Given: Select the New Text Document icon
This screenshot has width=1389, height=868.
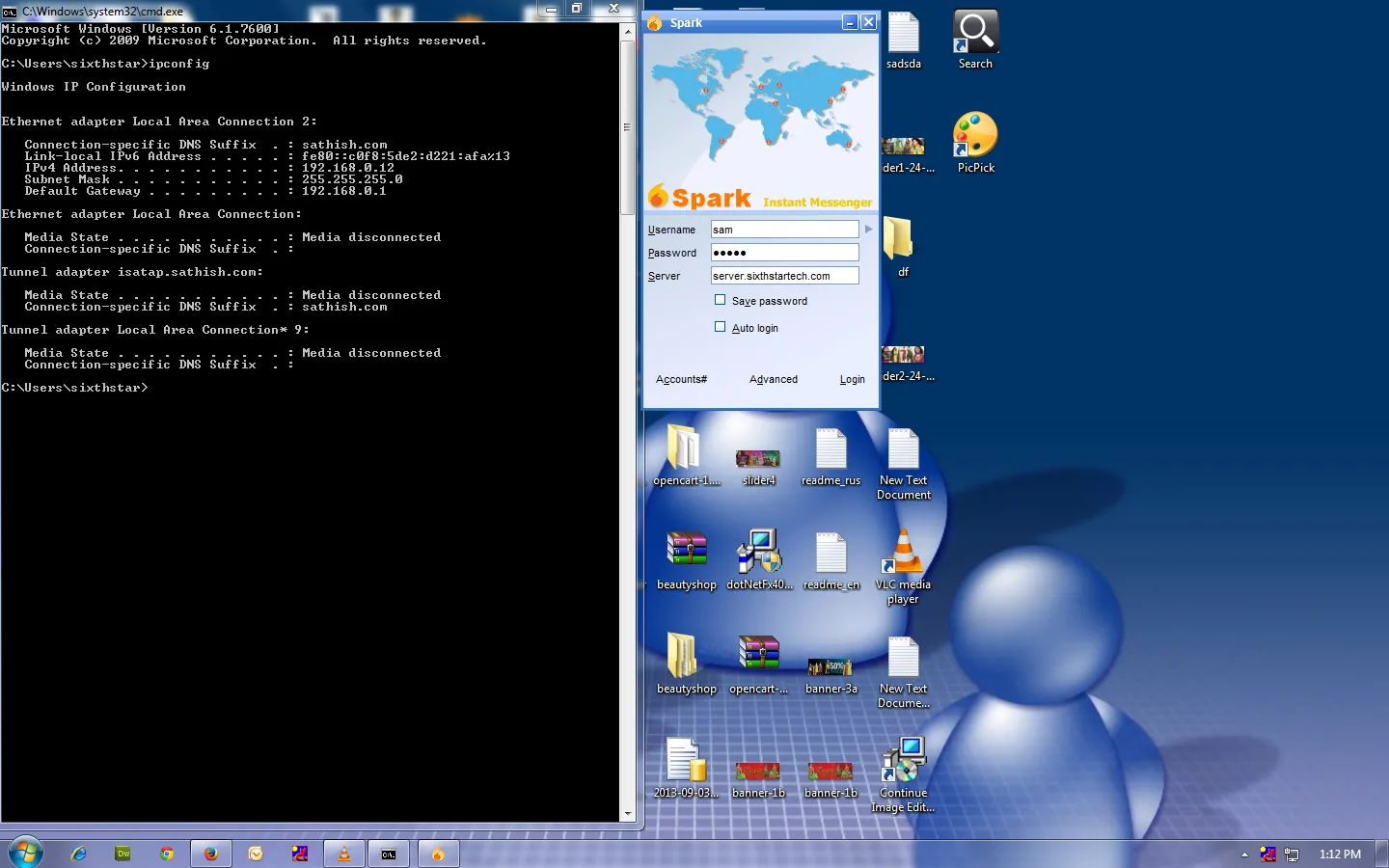Looking at the screenshot, I should pos(904,448).
